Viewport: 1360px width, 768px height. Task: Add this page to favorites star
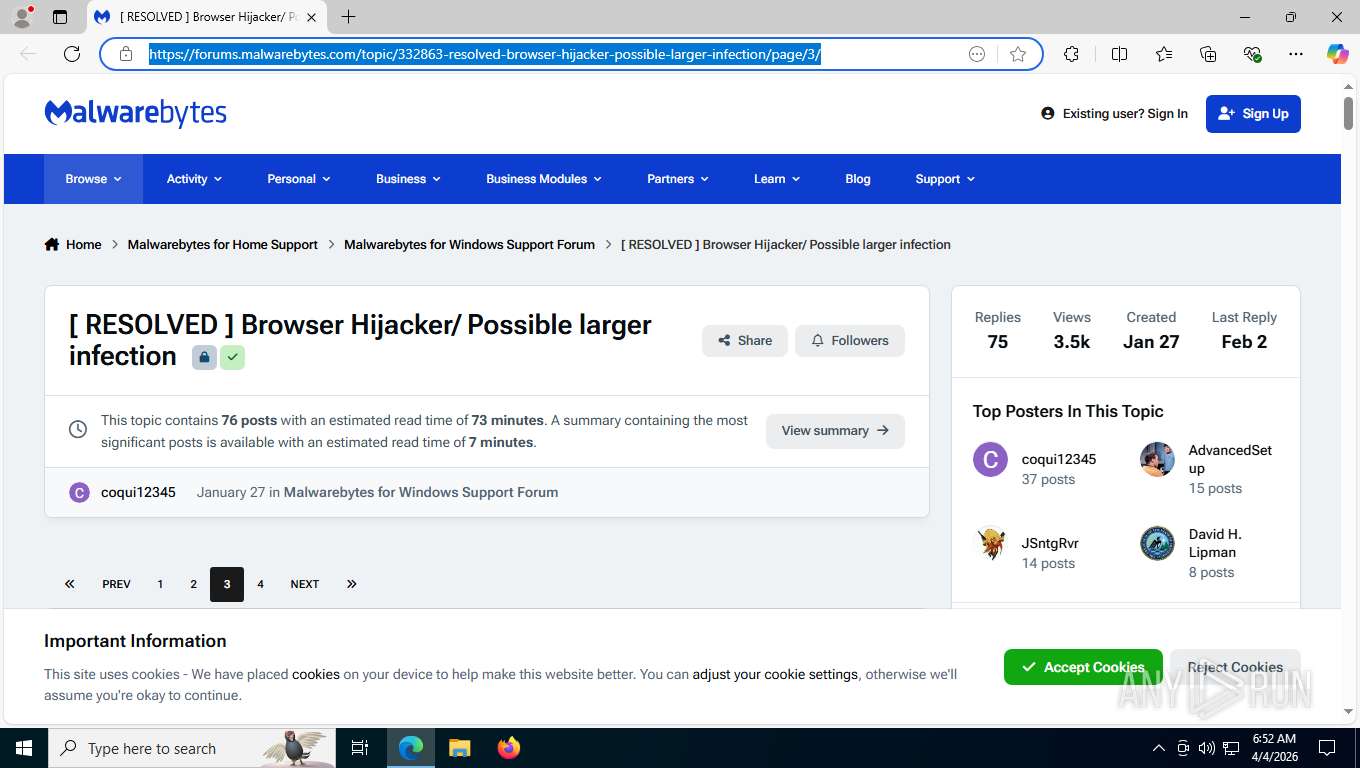point(1018,54)
